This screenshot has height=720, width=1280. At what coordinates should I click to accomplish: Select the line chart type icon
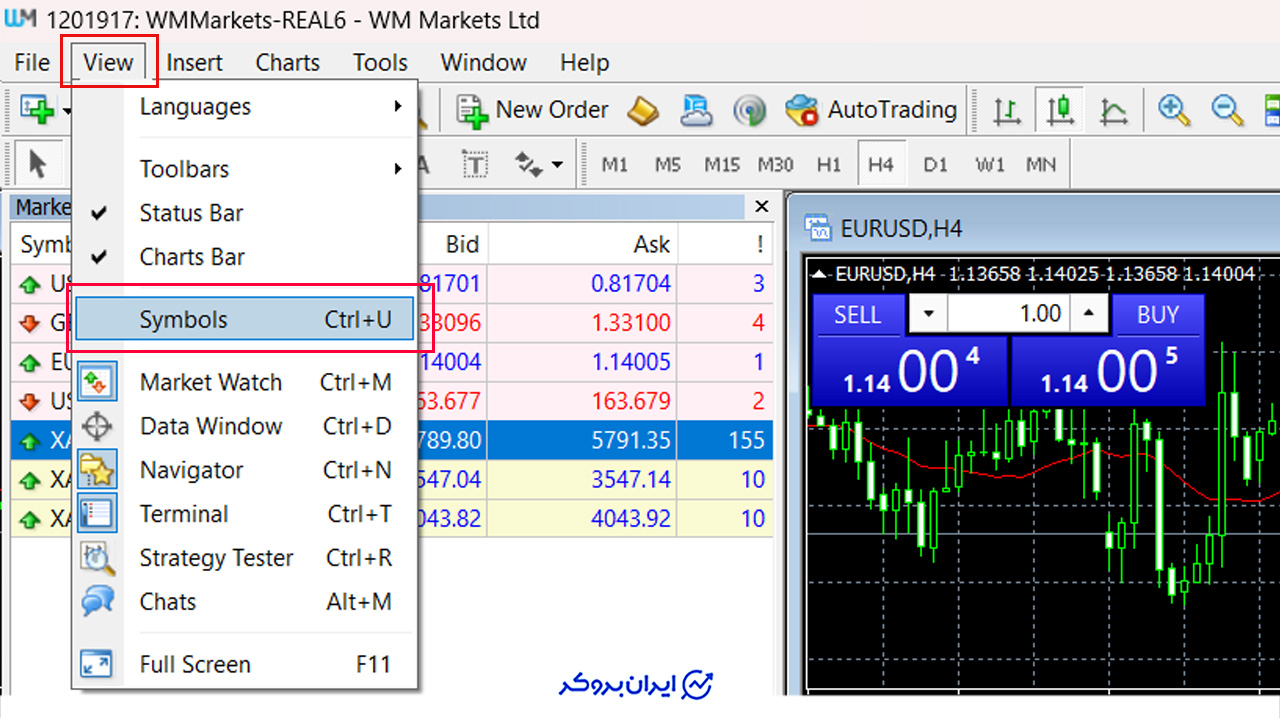(1114, 110)
